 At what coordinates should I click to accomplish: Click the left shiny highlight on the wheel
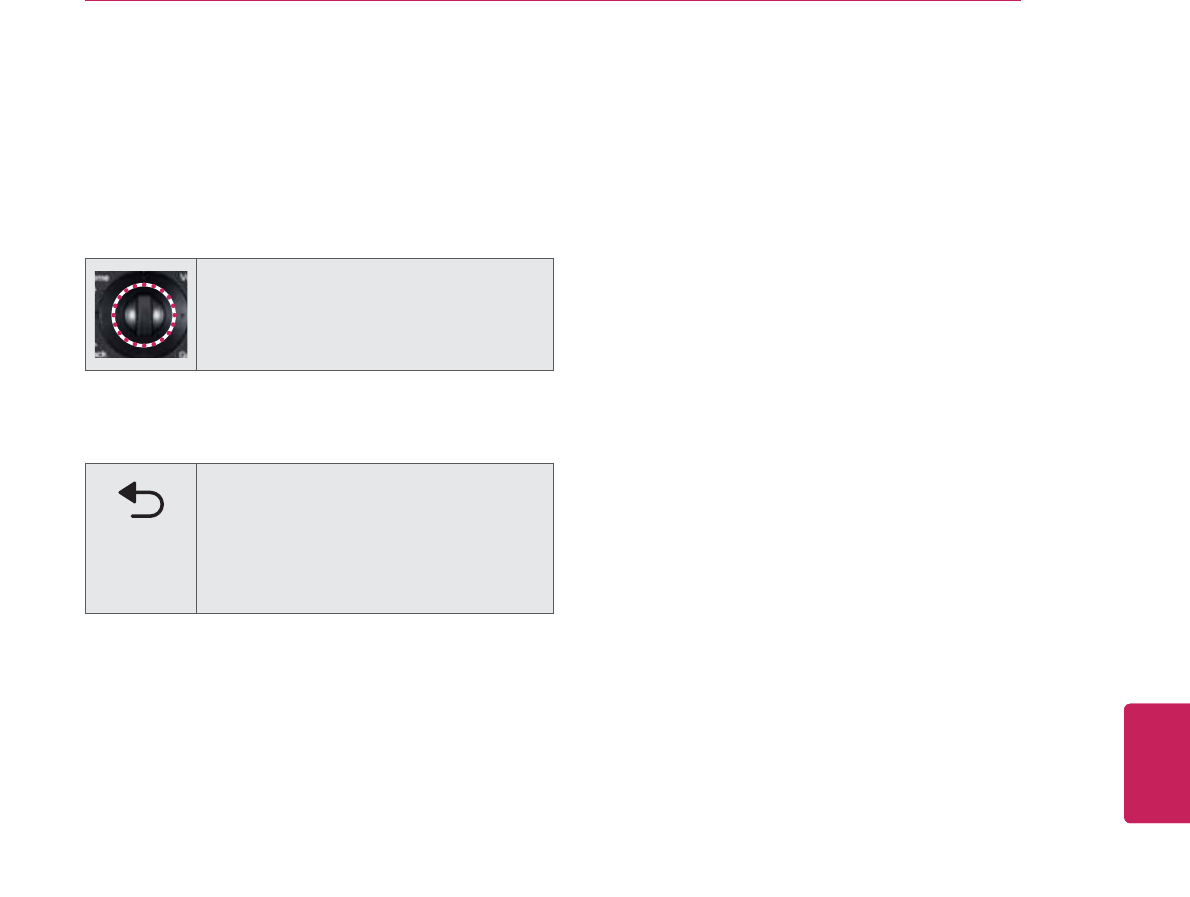[131, 314]
